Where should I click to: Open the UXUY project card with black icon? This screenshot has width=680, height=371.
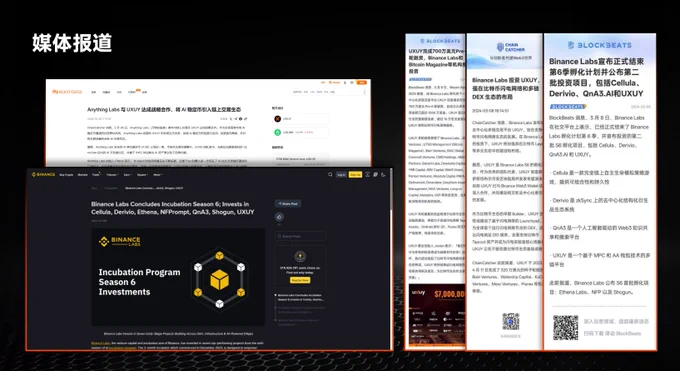pyautogui.click(x=300, y=119)
